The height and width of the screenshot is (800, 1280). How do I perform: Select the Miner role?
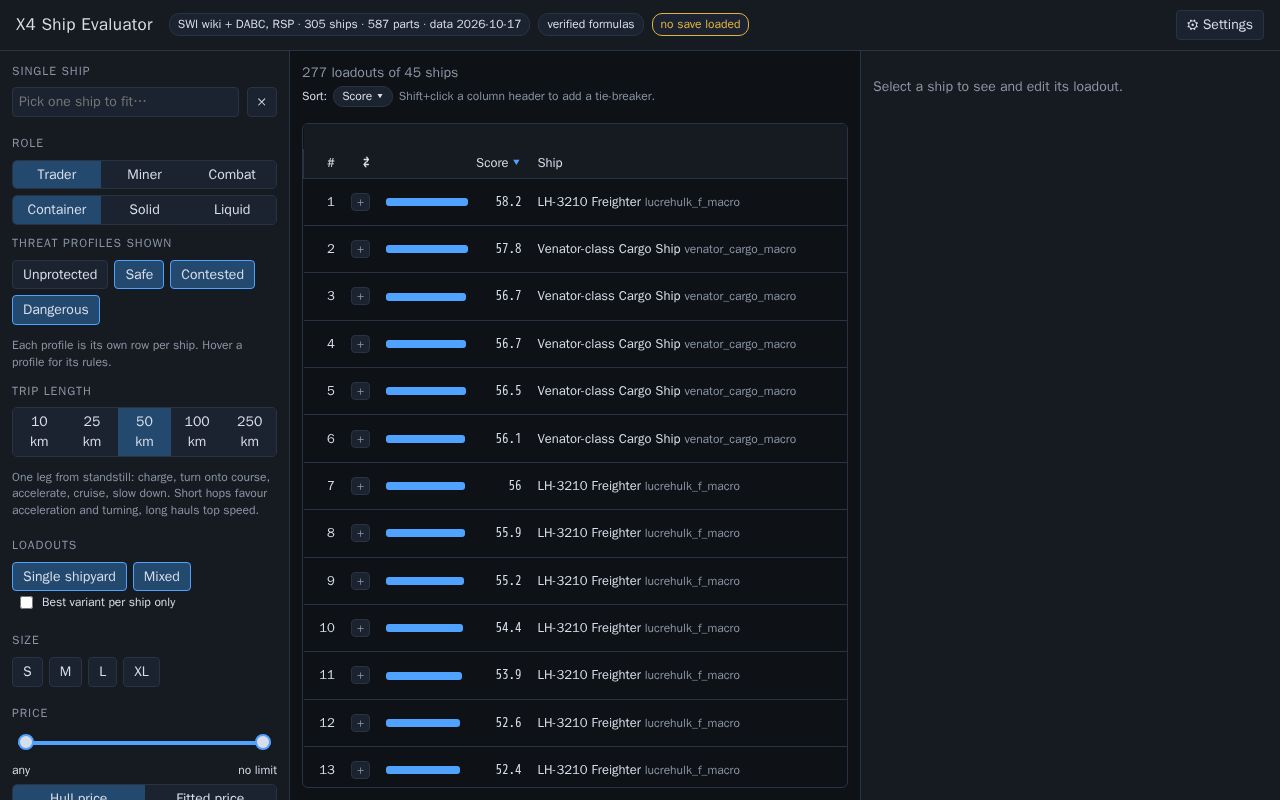(144, 175)
